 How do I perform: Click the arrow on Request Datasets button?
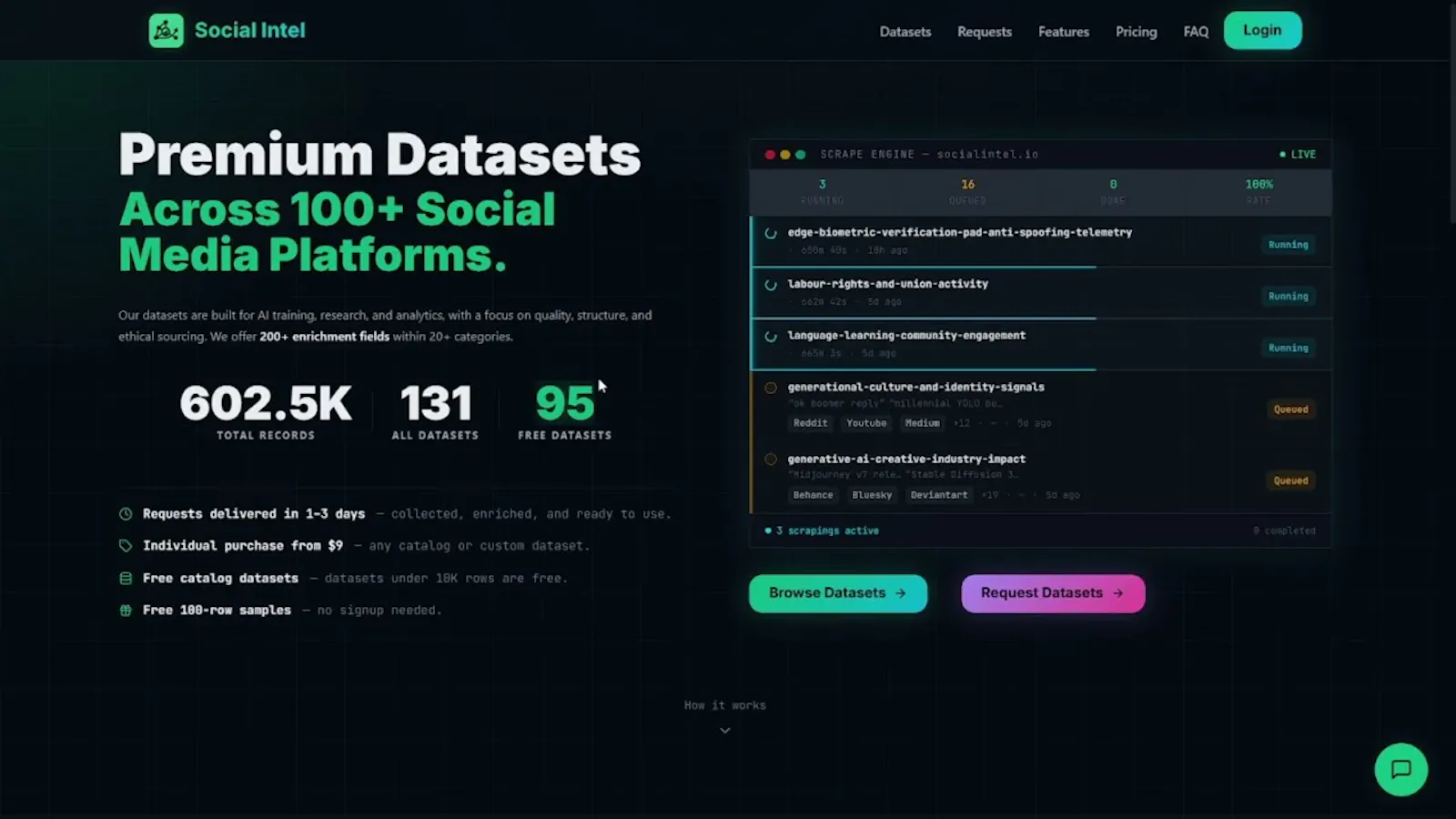pos(1118,593)
